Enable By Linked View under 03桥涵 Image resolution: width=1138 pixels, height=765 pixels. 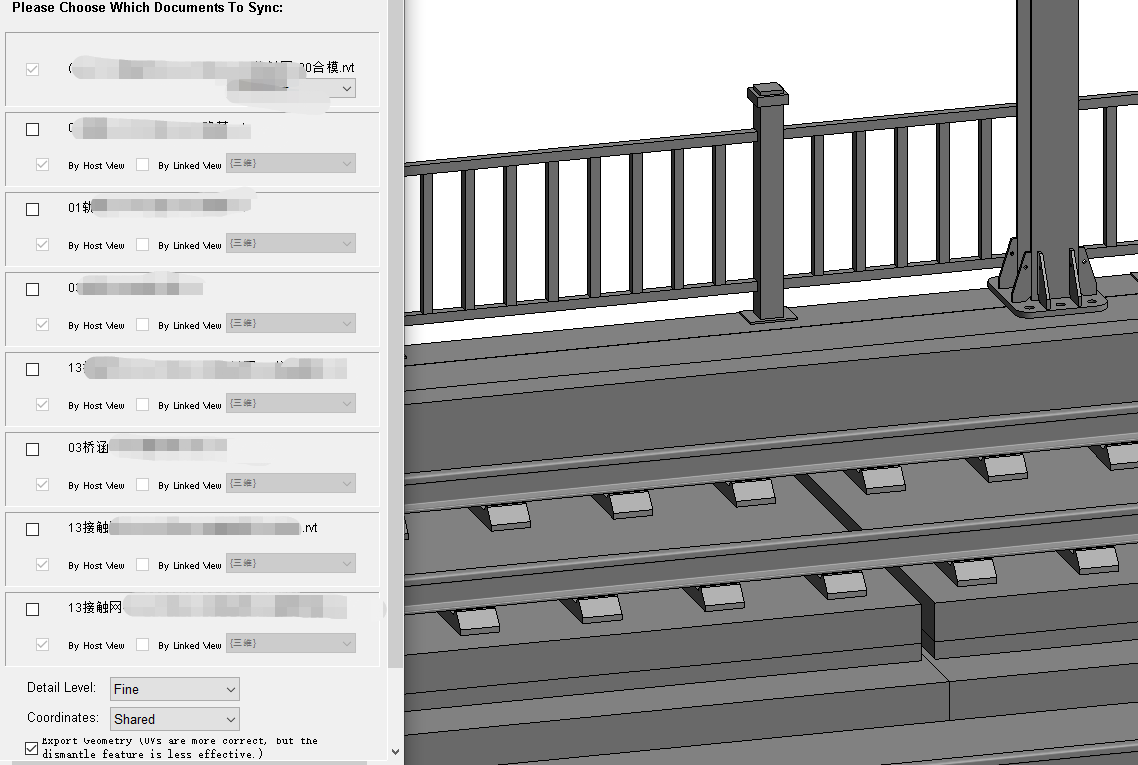point(143,485)
